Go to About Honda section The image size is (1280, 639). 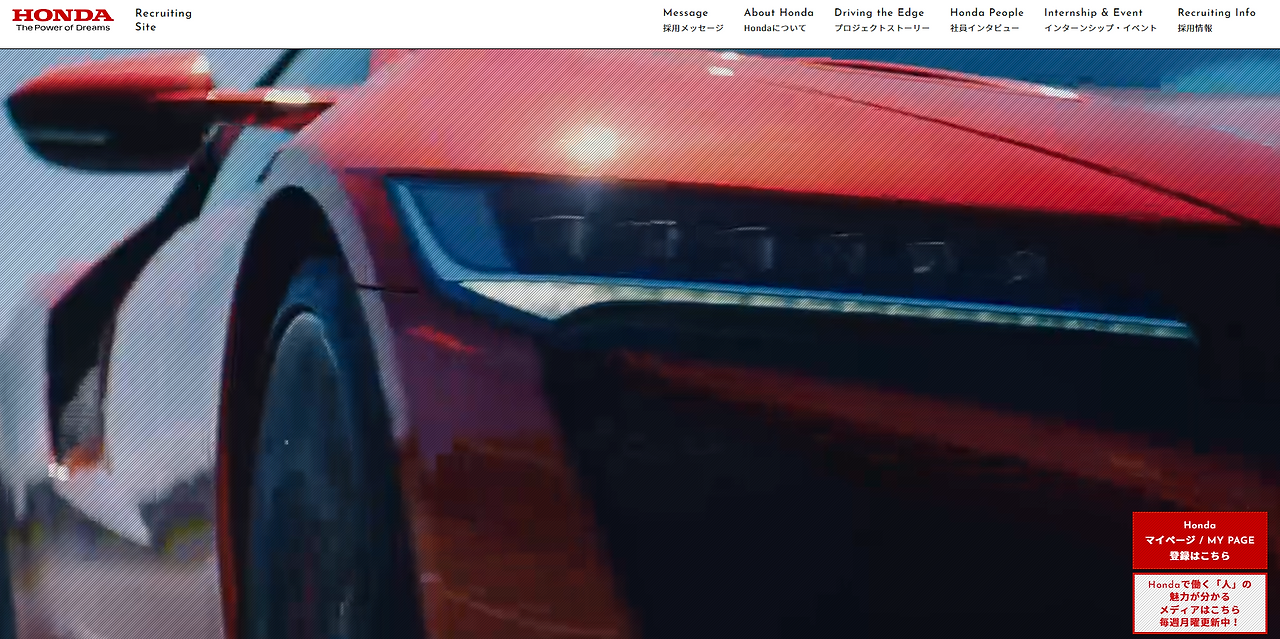778,20
